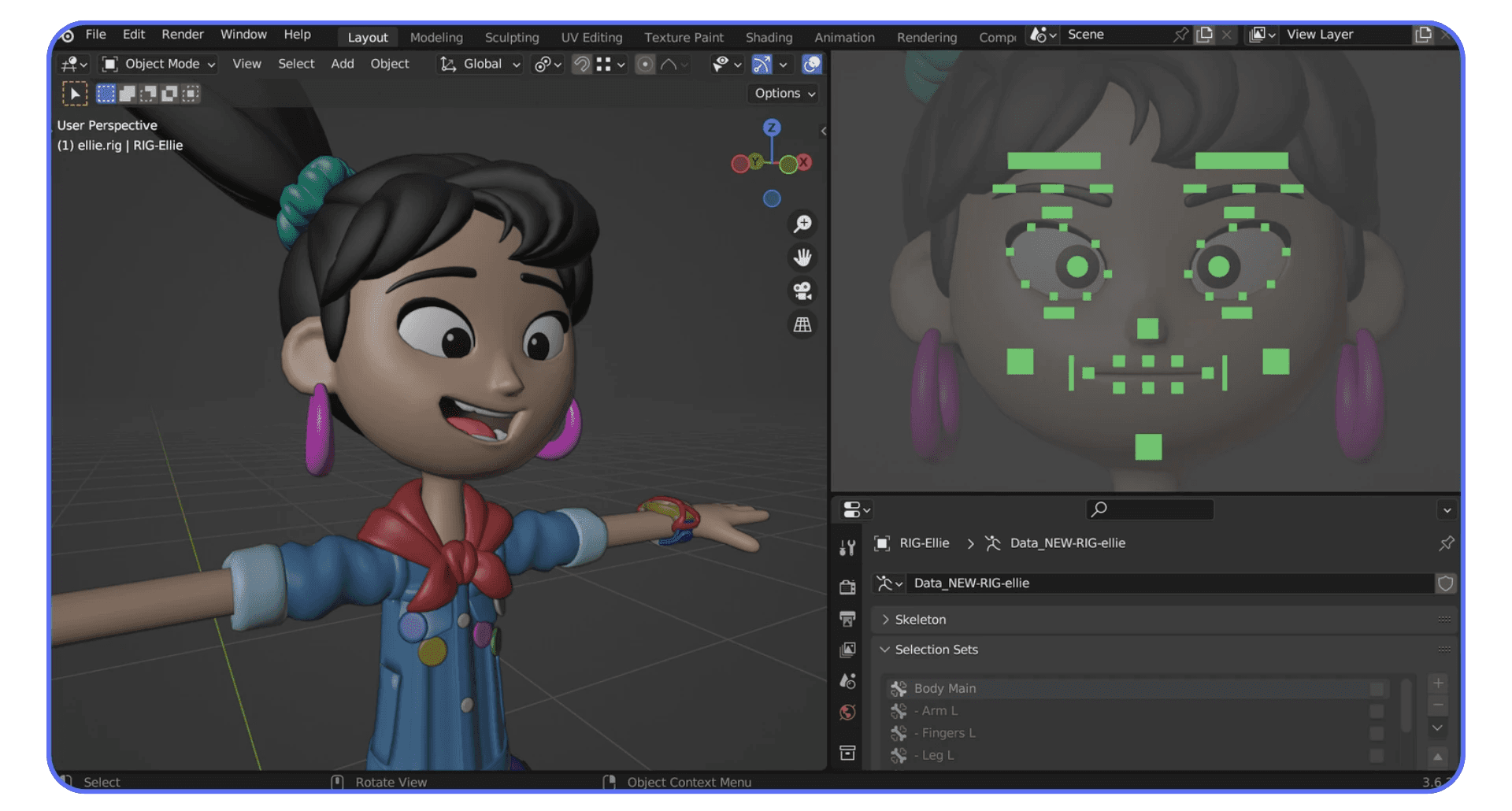Toggle proportional editing in the header
The height and width of the screenshot is (811, 1512).
(x=644, y=65)
